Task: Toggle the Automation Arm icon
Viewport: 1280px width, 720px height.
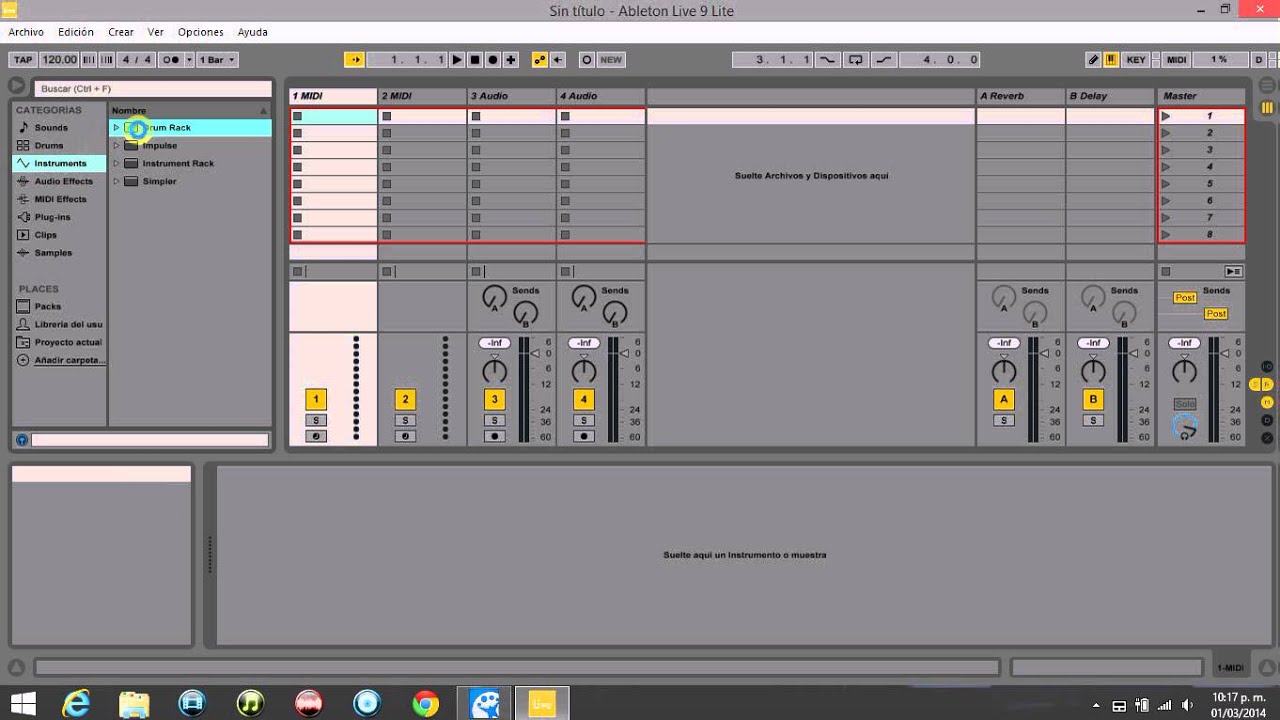Action: (540, 60)
